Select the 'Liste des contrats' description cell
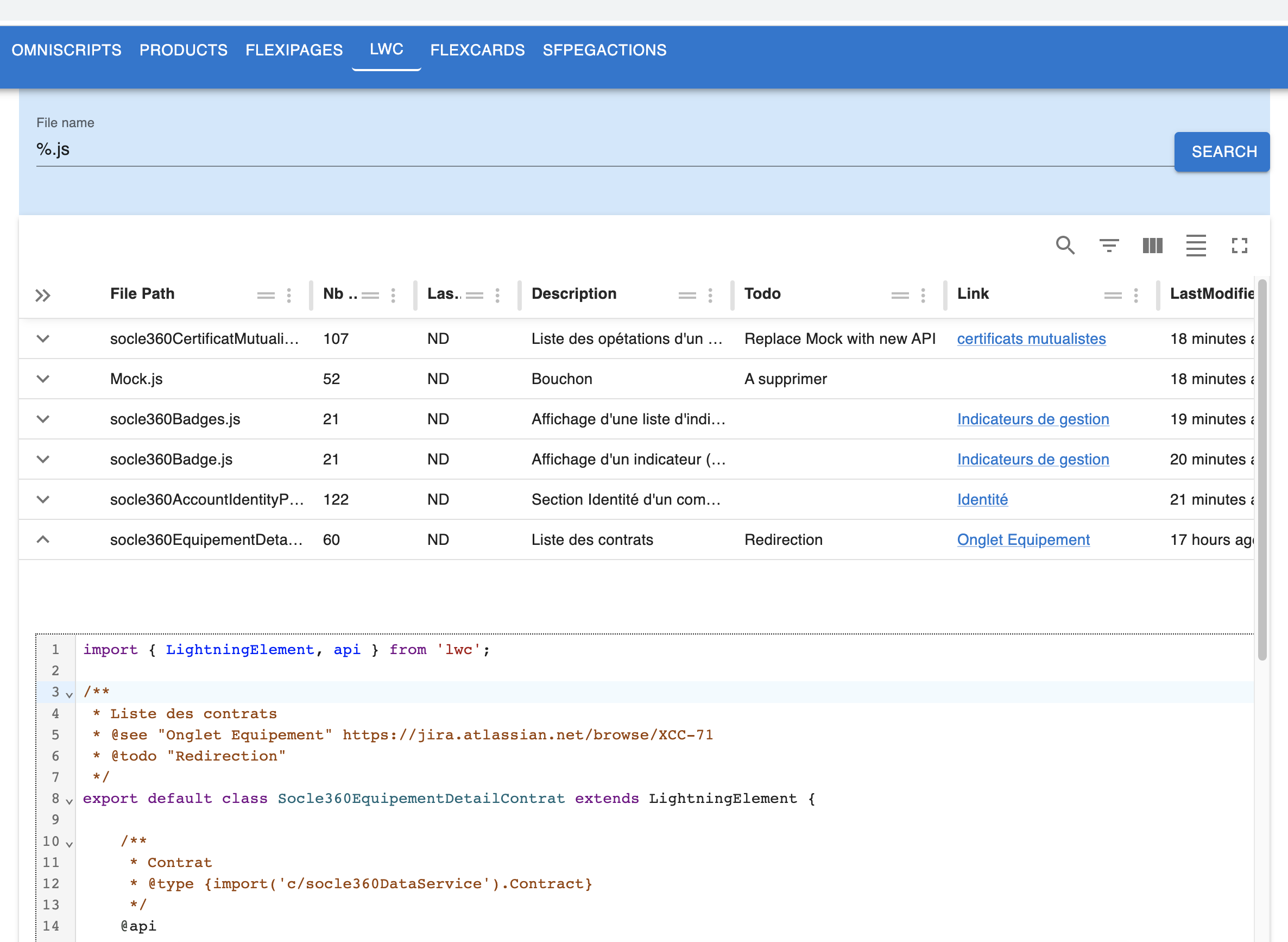This screenshot has width=1288, height=942. coord(592,539)
